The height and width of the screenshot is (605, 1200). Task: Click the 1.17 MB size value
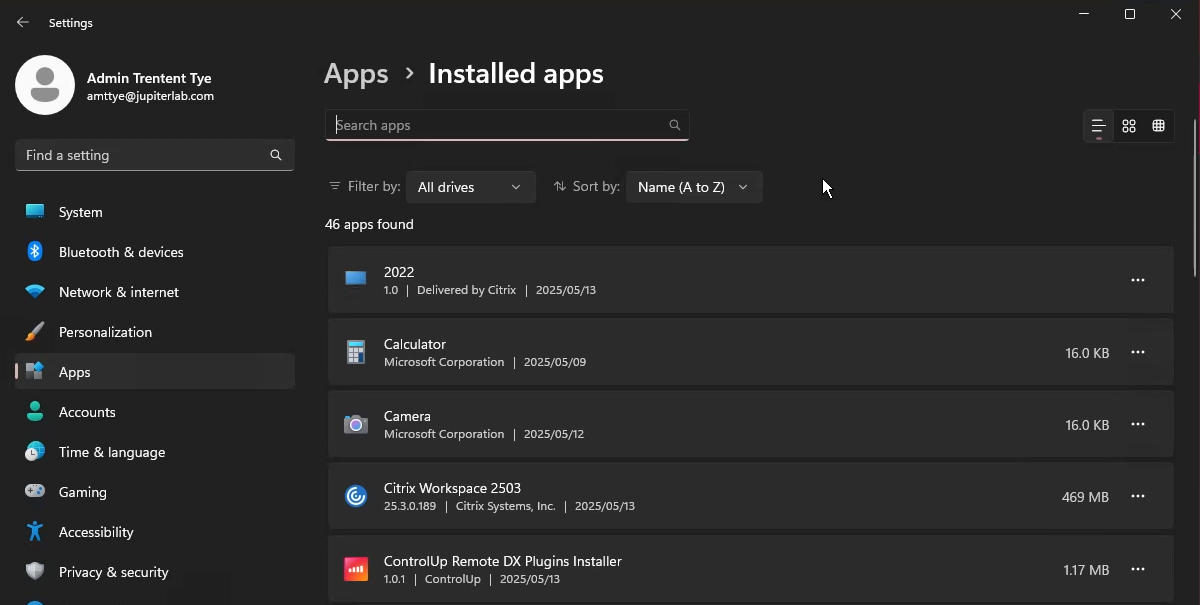click(1086, 570)
